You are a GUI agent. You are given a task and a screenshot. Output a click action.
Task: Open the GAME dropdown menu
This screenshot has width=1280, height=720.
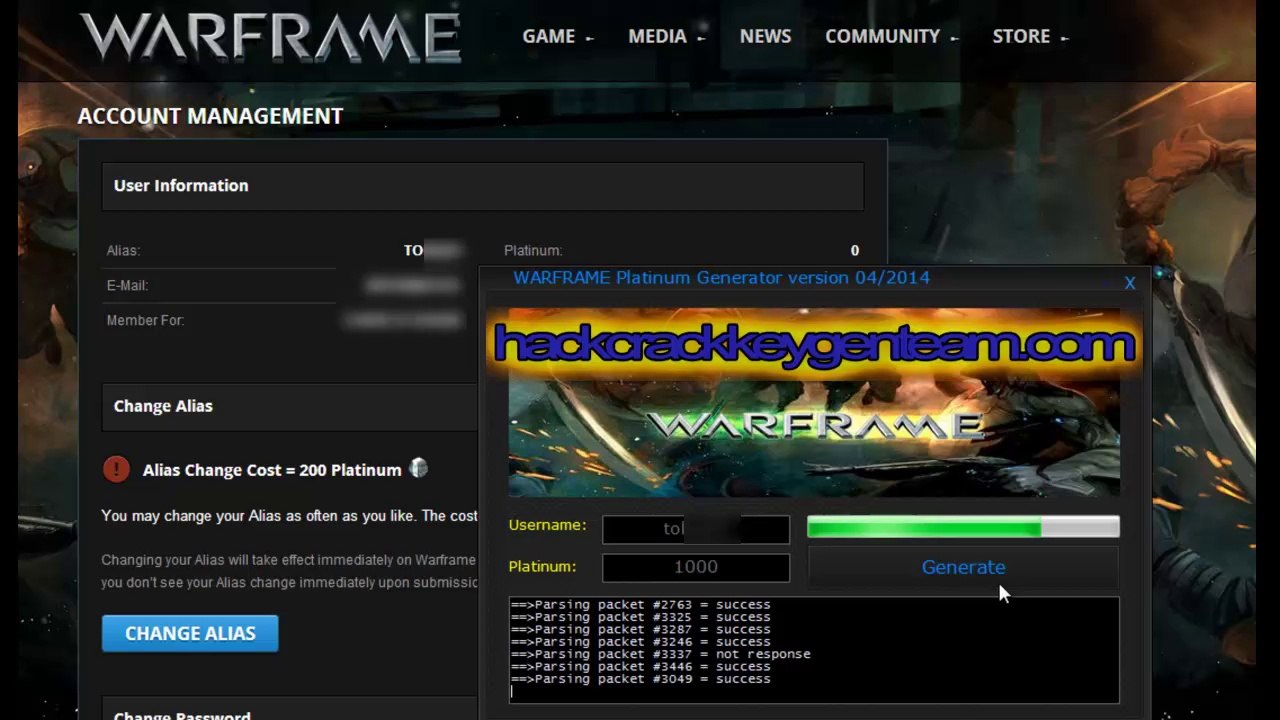pos(557,36)
